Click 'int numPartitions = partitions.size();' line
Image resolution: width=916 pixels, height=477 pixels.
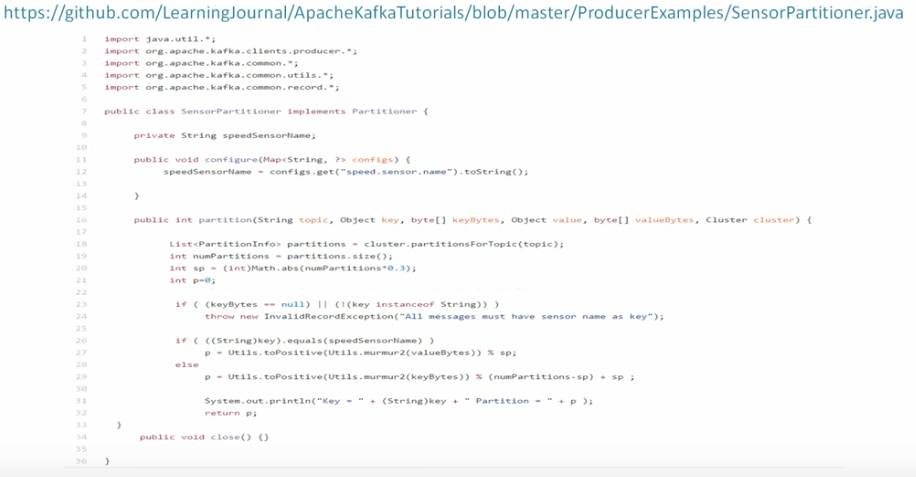(x=281, y=256)
